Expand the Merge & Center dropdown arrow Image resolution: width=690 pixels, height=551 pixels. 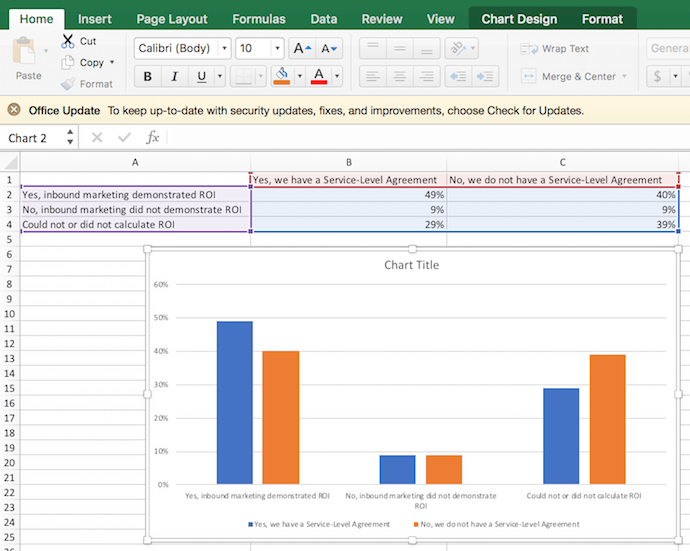click(625, 77)
